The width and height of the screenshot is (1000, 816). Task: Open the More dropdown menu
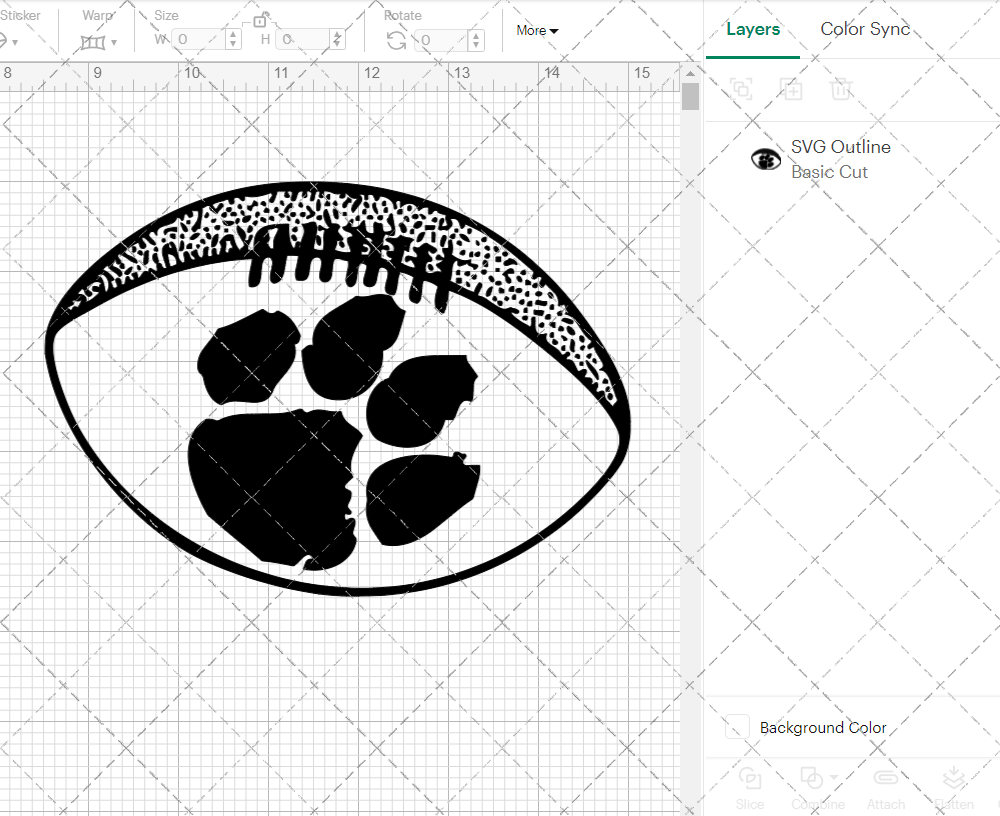[x=537, y=31]
